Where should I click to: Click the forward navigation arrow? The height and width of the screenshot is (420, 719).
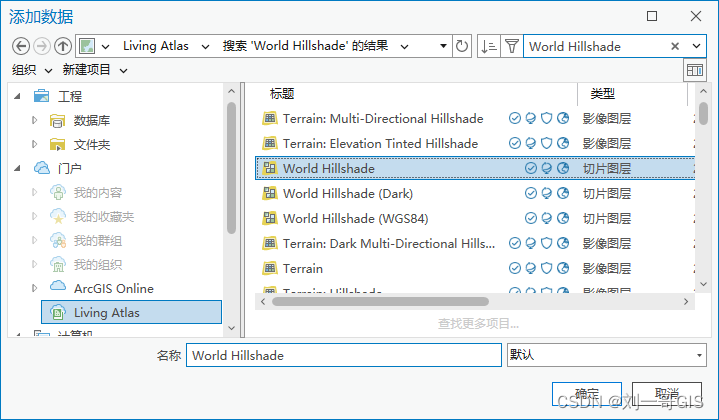pos(42,46)
